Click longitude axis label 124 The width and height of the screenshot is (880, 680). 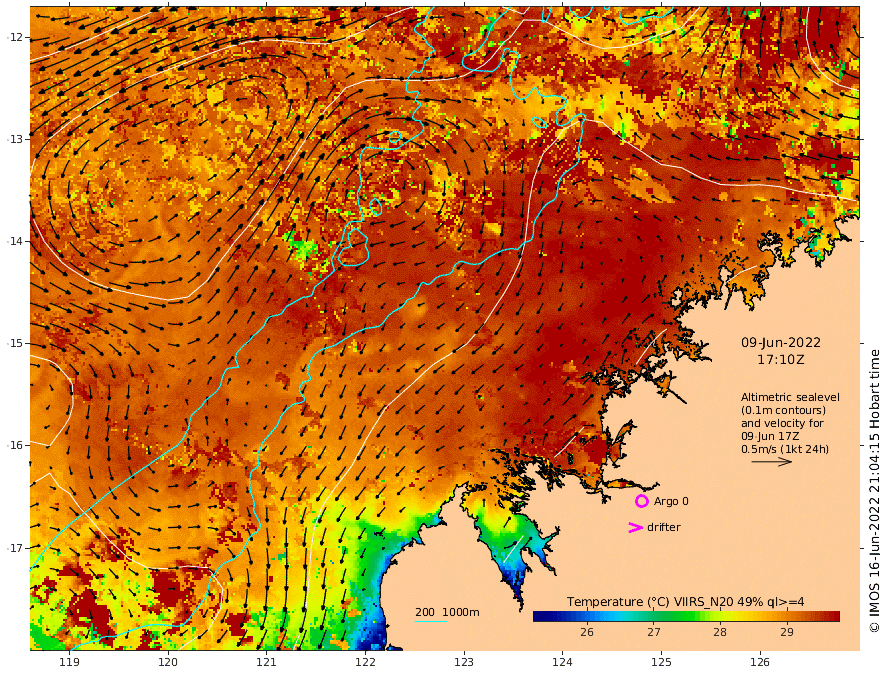click(562, 662)
